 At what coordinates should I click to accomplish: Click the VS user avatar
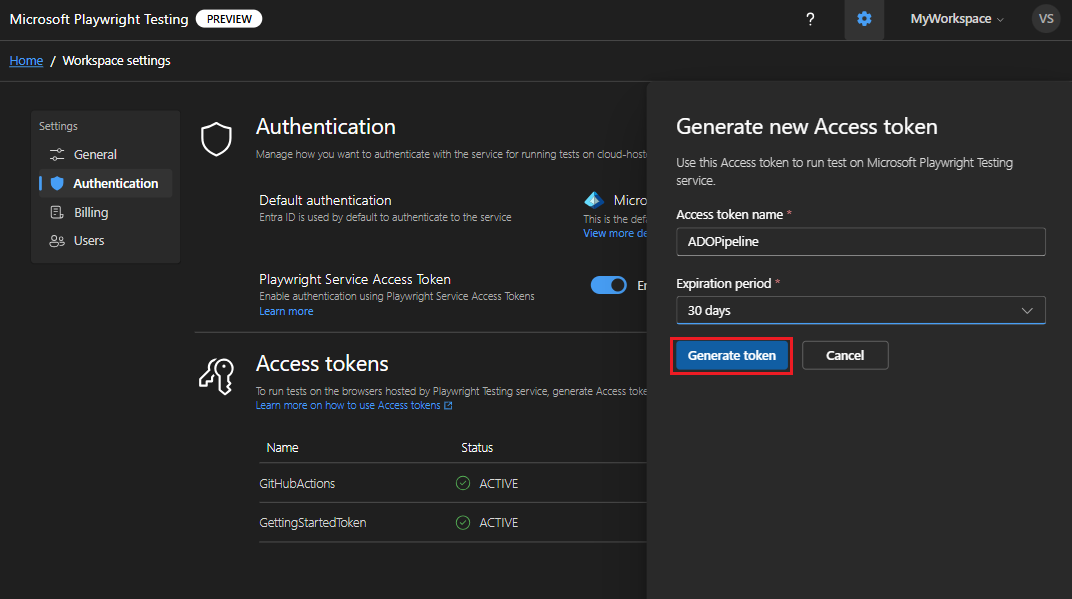1046,19
